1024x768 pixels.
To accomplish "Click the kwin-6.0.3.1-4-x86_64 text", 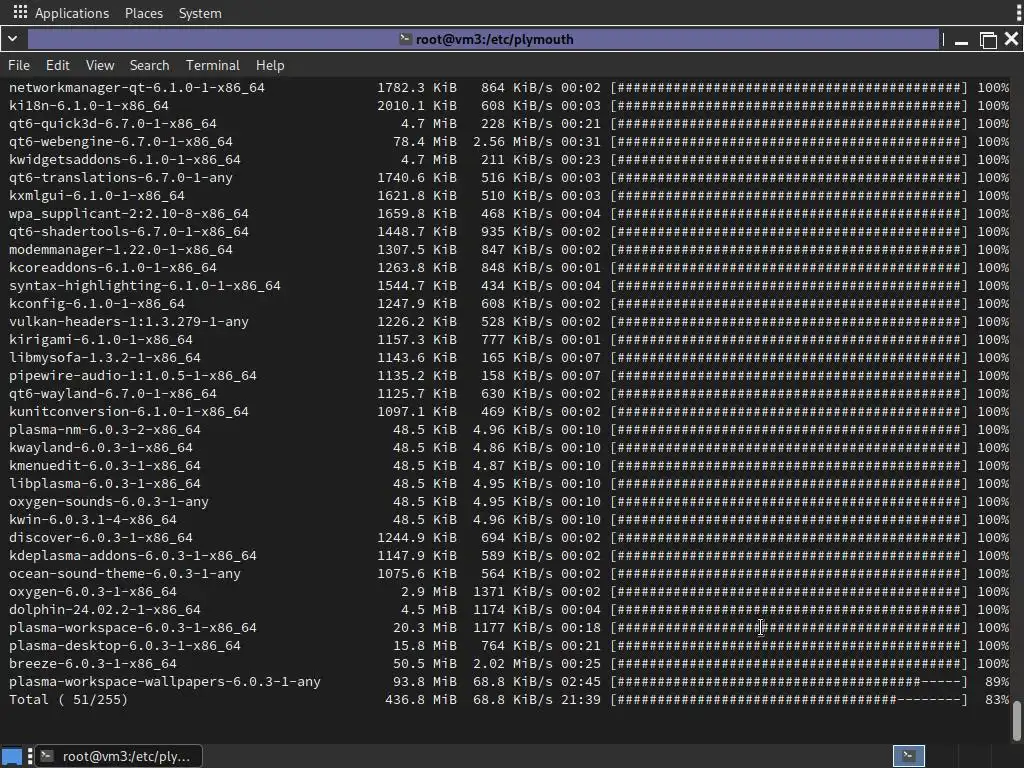I will tap(93, 520).
